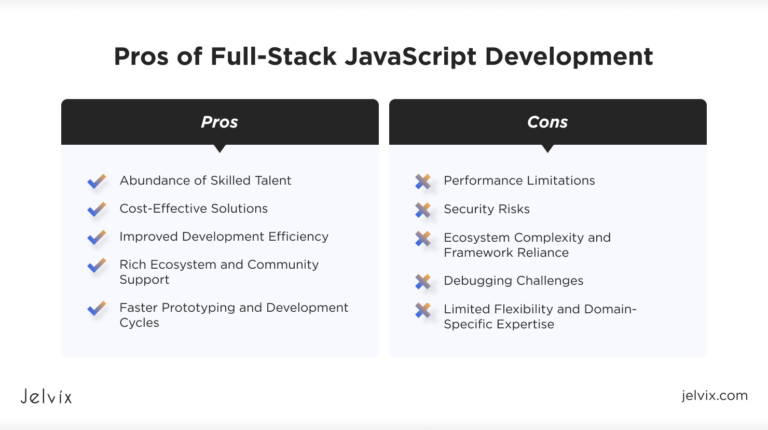Click the checkmark beside Cost-Effective Solutions
This screenshot has height=430, width=768.
(x=97, y=209)
